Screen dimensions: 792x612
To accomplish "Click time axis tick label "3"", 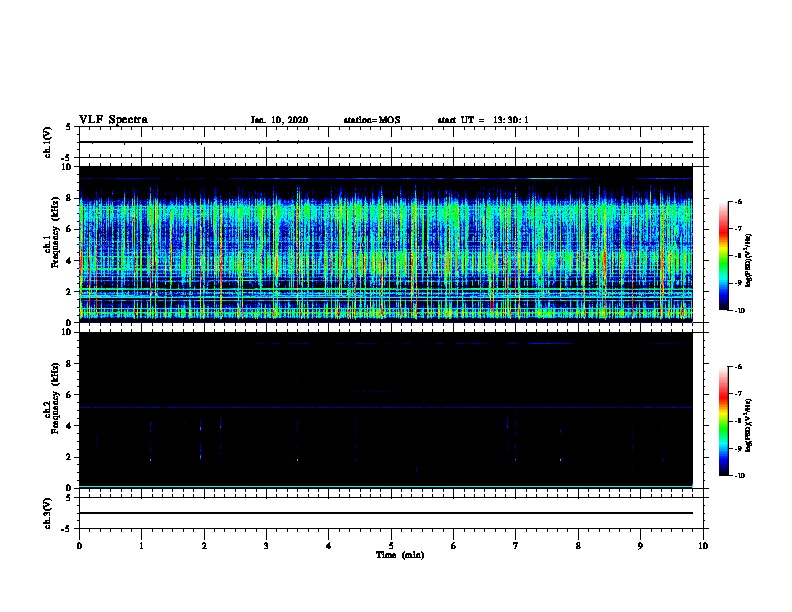I will click(x=266, y=546).
